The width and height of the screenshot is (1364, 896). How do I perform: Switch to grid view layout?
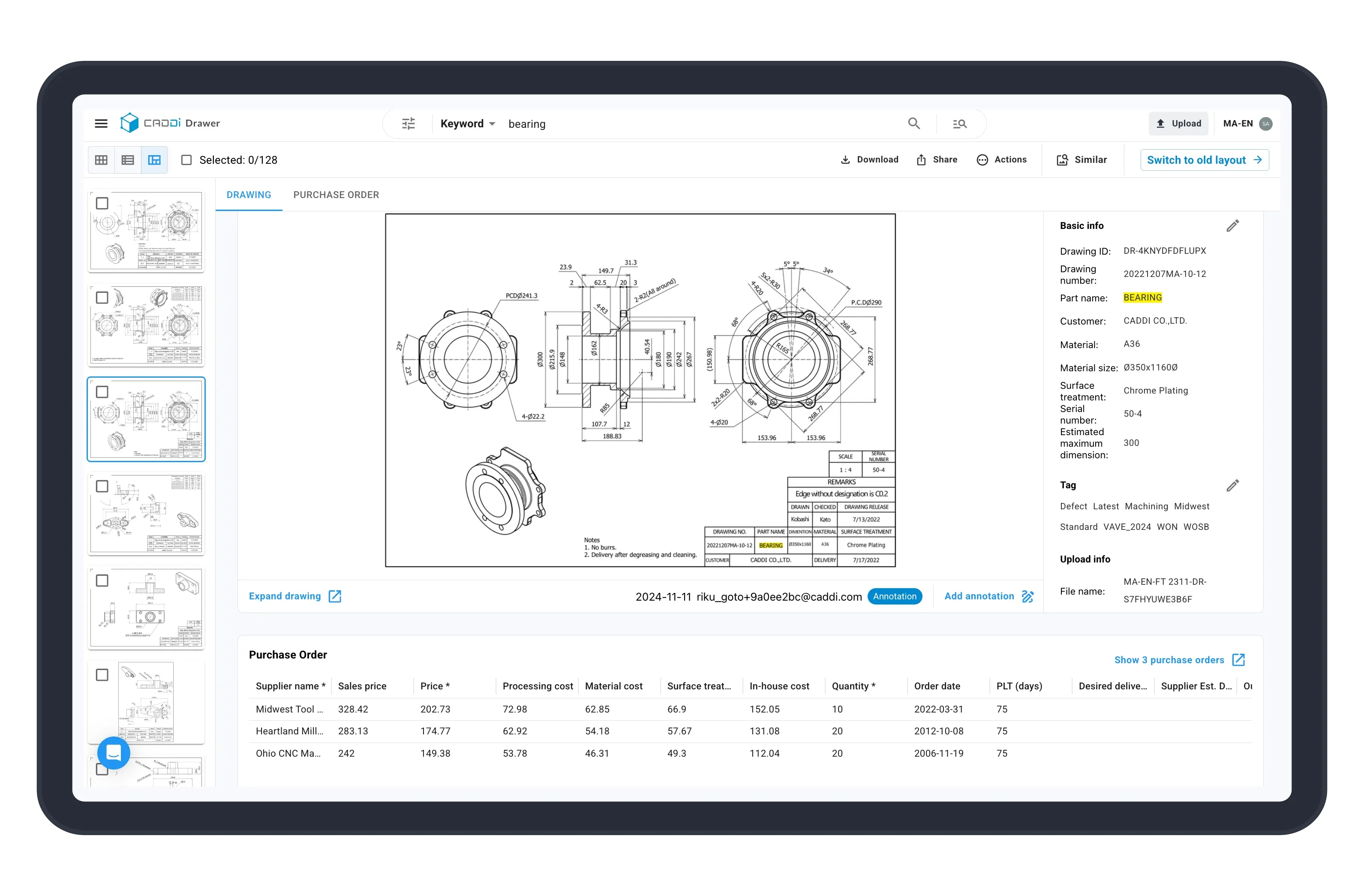pos(102,160)
